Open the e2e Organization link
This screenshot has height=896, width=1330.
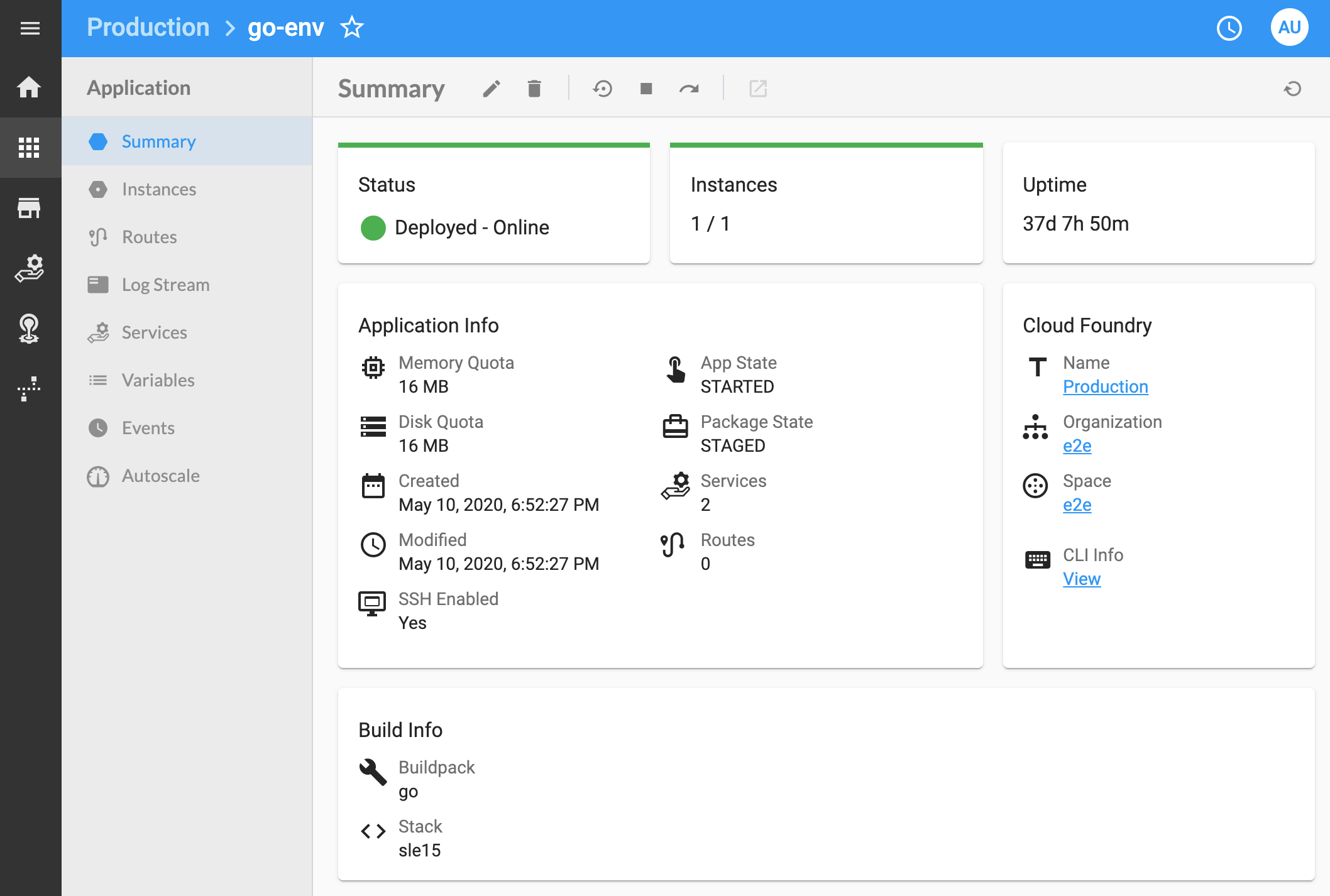[1077, 445]
